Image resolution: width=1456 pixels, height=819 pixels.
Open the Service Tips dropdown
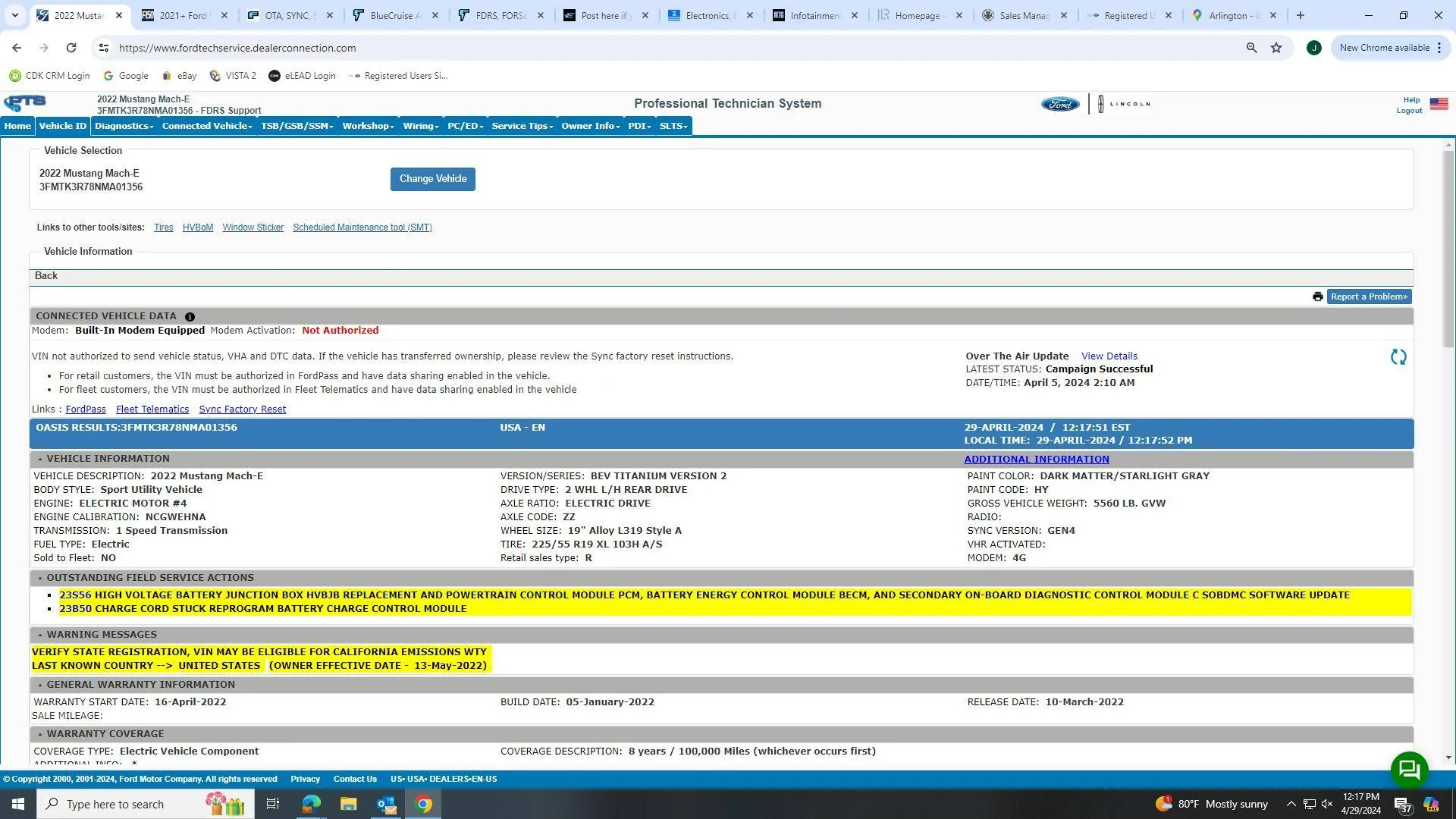pyautogui.click(x=522, y=126)
